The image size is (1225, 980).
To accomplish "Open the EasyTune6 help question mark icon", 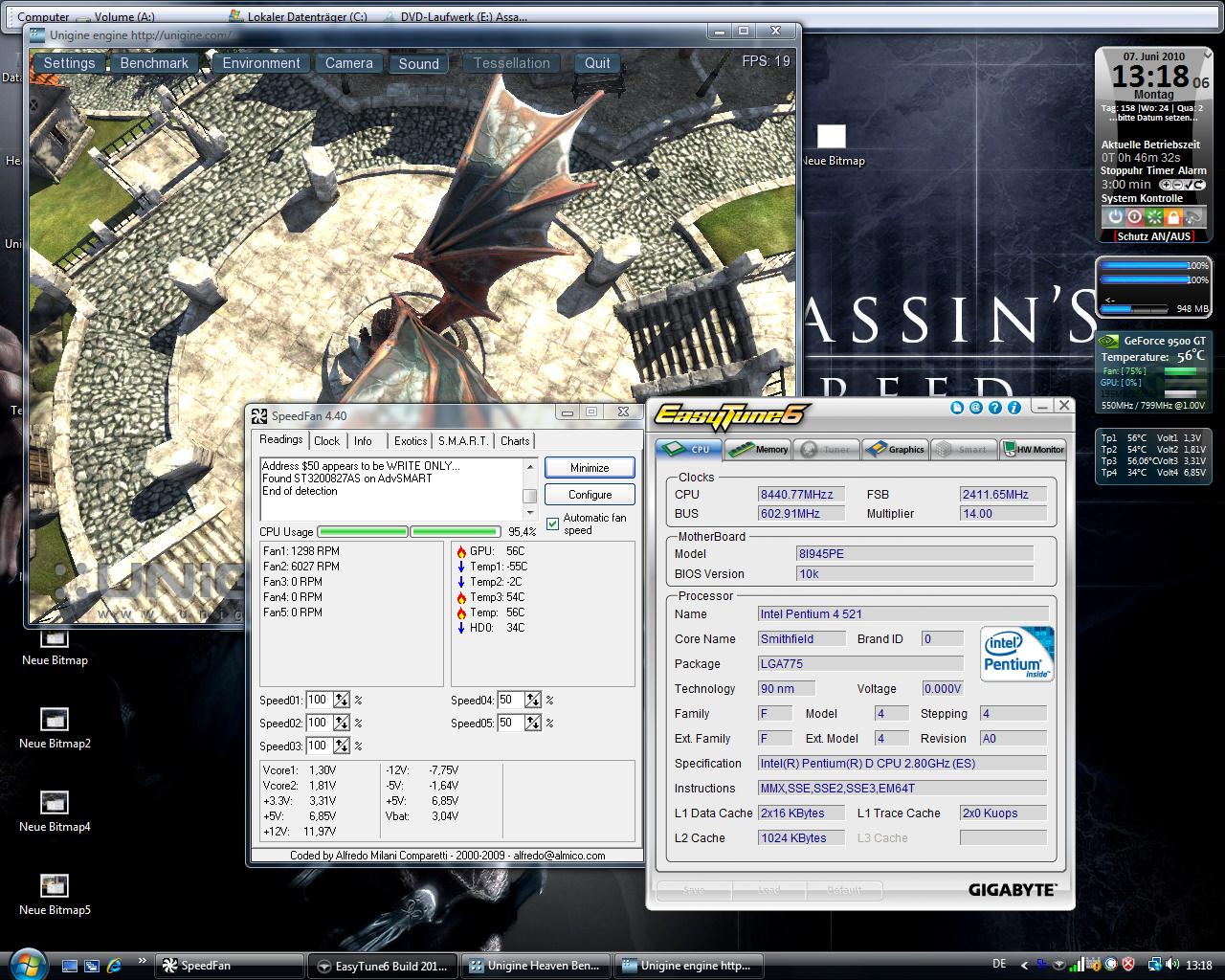I will pyautogui.click(x=995, y=408).
